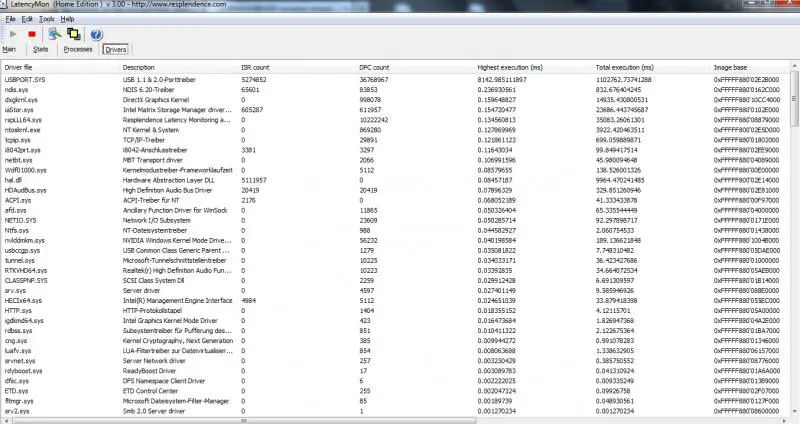Sort by Driver file column header
The height and width of the screenshot is (424, 800).
pos(20,67)
